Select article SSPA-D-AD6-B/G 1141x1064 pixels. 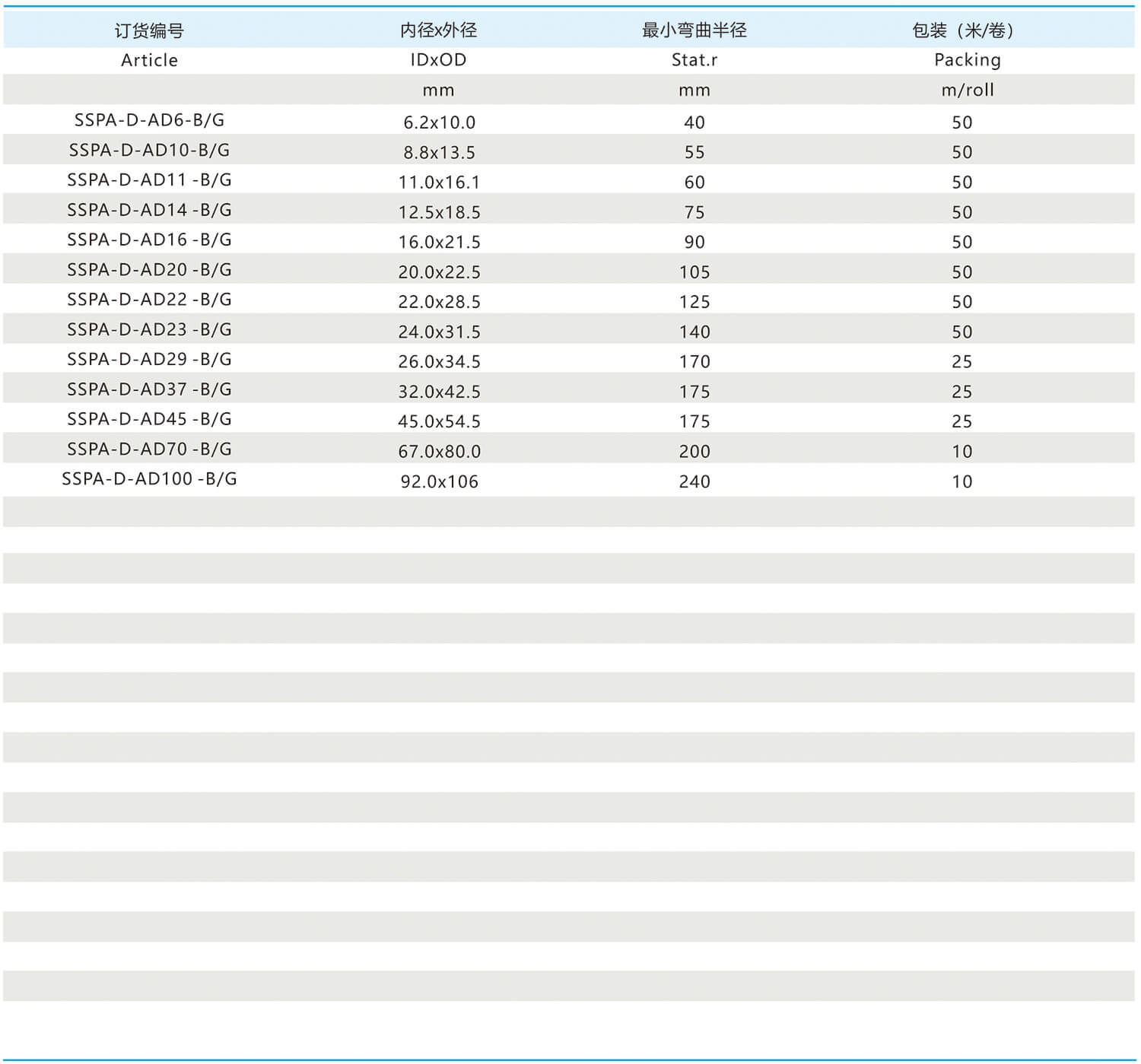point(149,120)
